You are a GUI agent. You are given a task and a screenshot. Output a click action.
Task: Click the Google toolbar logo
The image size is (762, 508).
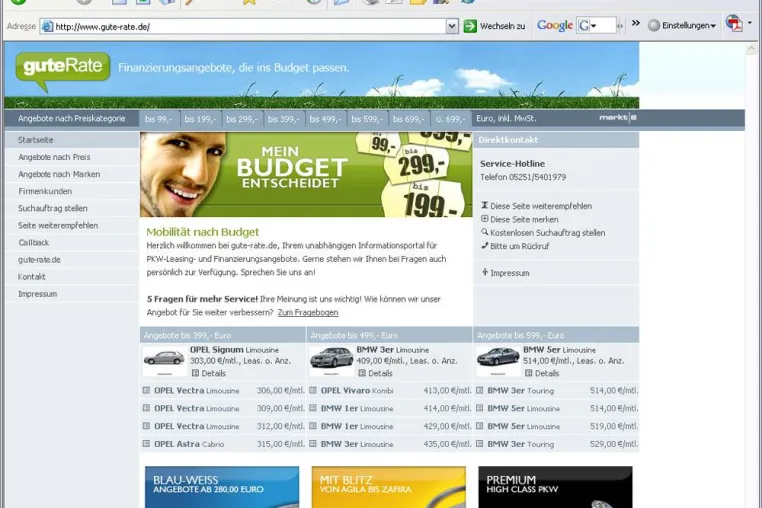554,25
